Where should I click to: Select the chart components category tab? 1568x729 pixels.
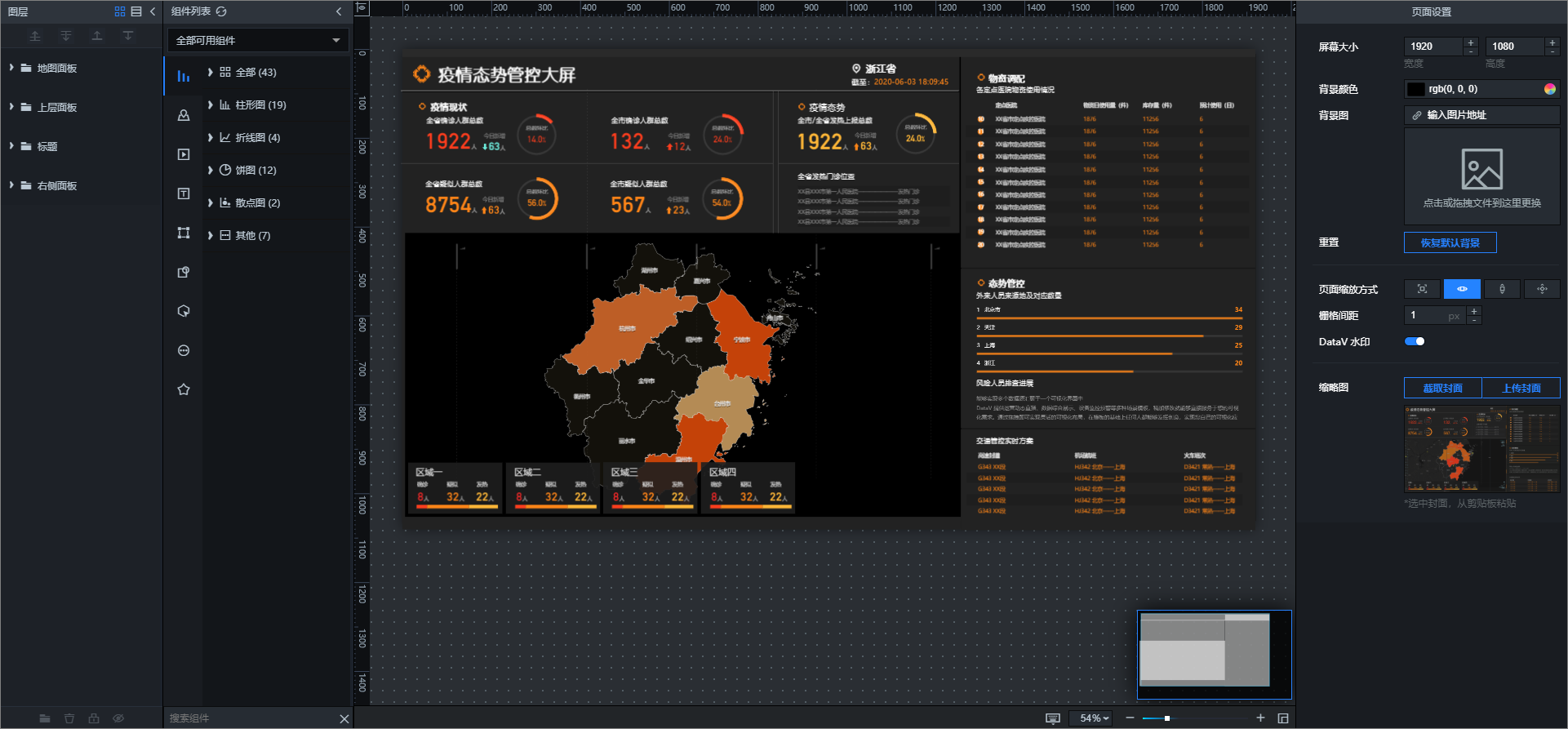pyautogui.click(x=184, y=76)
